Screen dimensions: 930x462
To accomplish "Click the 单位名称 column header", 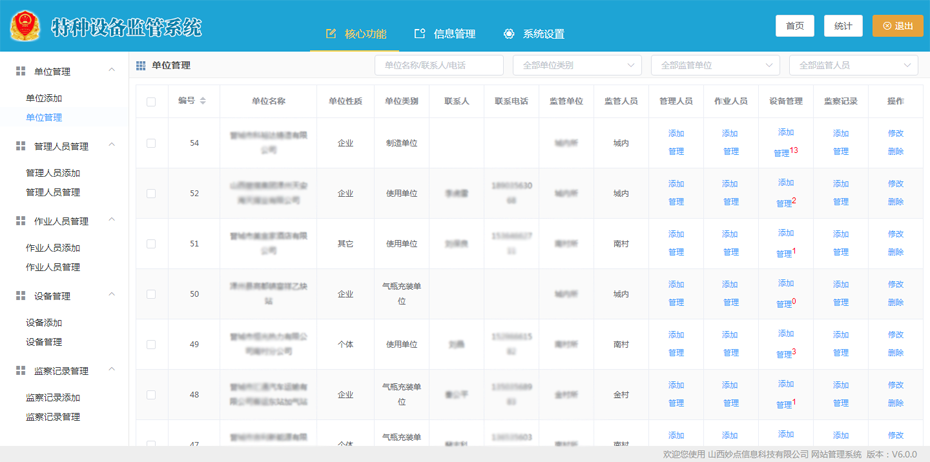I will click(x=269, y=101).
